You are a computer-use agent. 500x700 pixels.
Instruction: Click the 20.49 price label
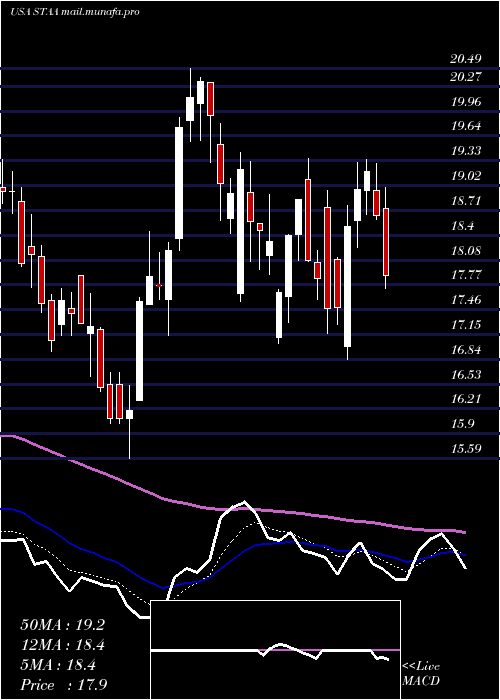pos(466,59)
